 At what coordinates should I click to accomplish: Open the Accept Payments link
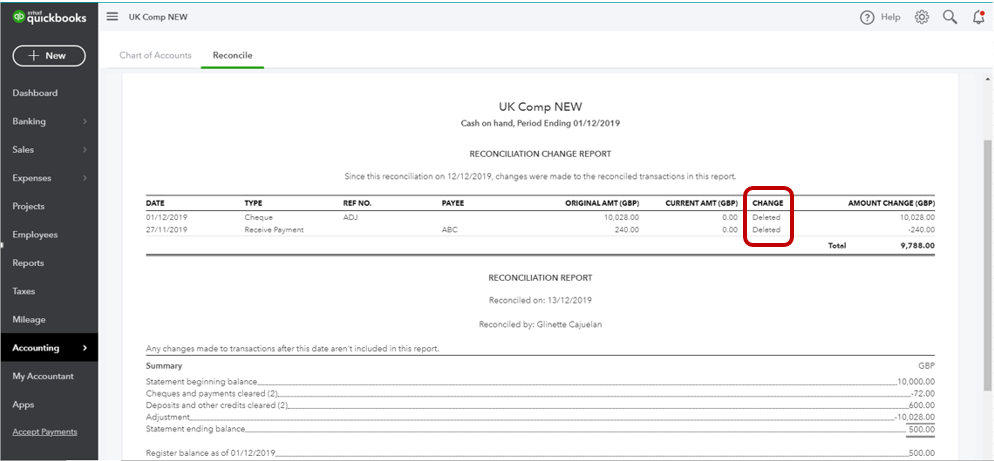click(44, 432)
